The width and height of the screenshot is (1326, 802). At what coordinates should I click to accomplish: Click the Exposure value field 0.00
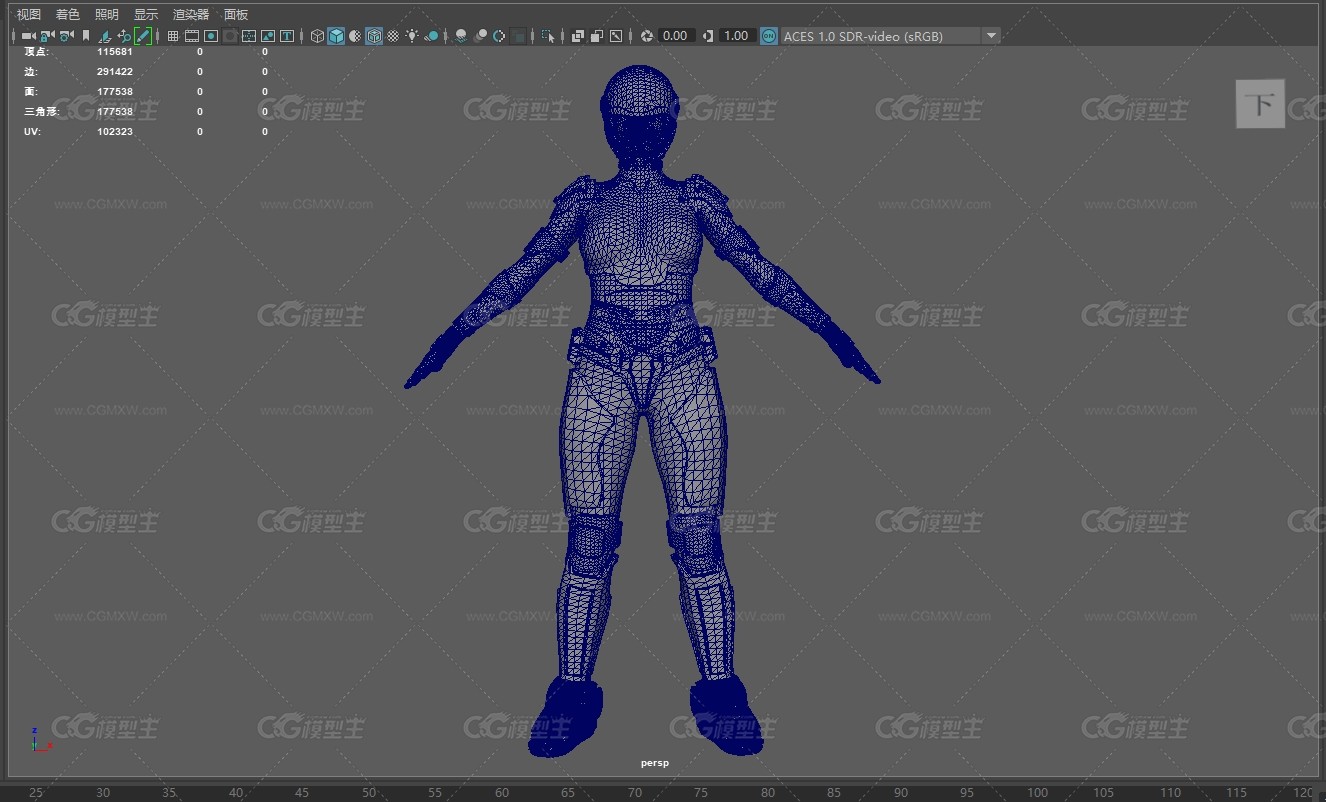676,36
